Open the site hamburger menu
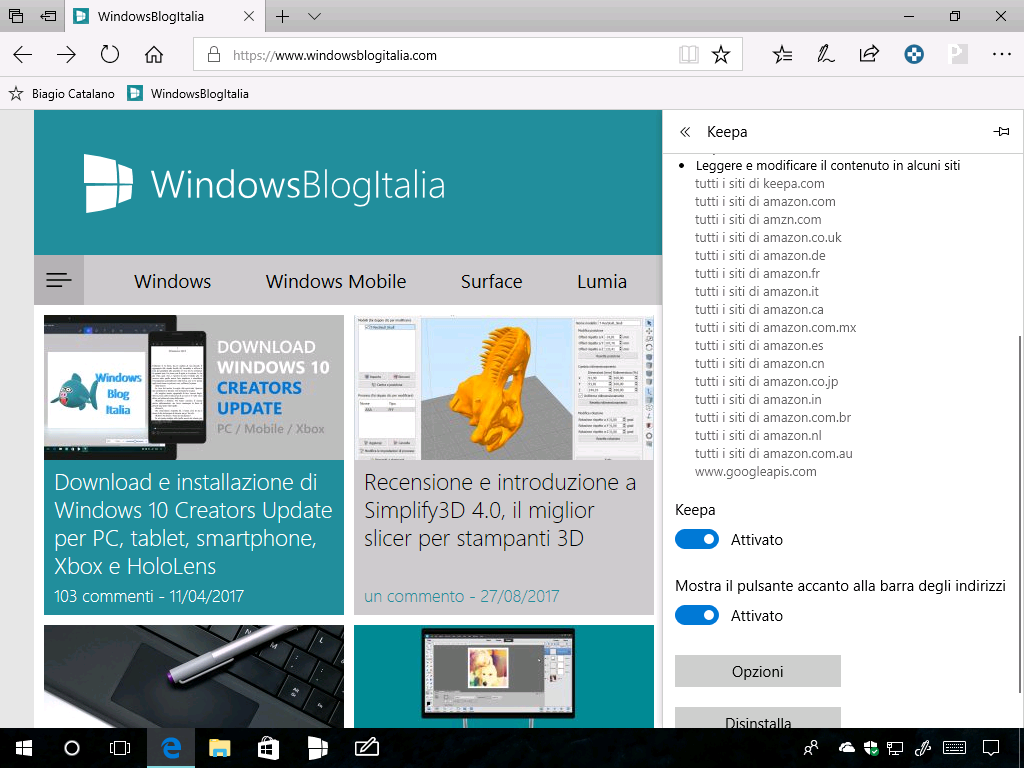The image size is (1024, 768). point(59,280)
